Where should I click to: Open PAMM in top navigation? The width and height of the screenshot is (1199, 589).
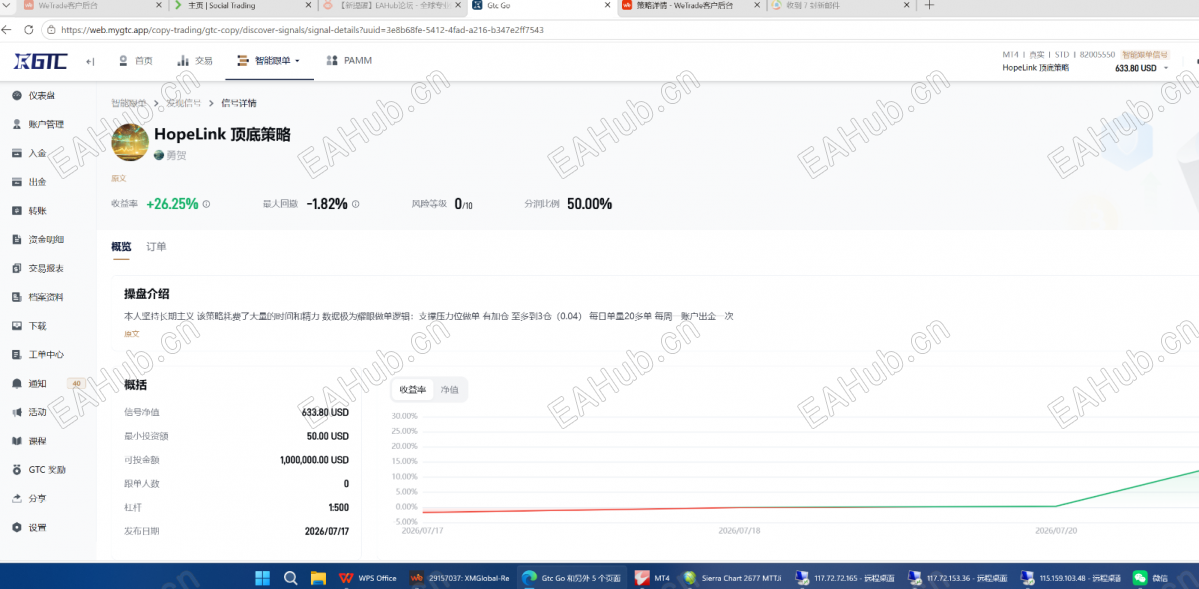click(349, 60)
